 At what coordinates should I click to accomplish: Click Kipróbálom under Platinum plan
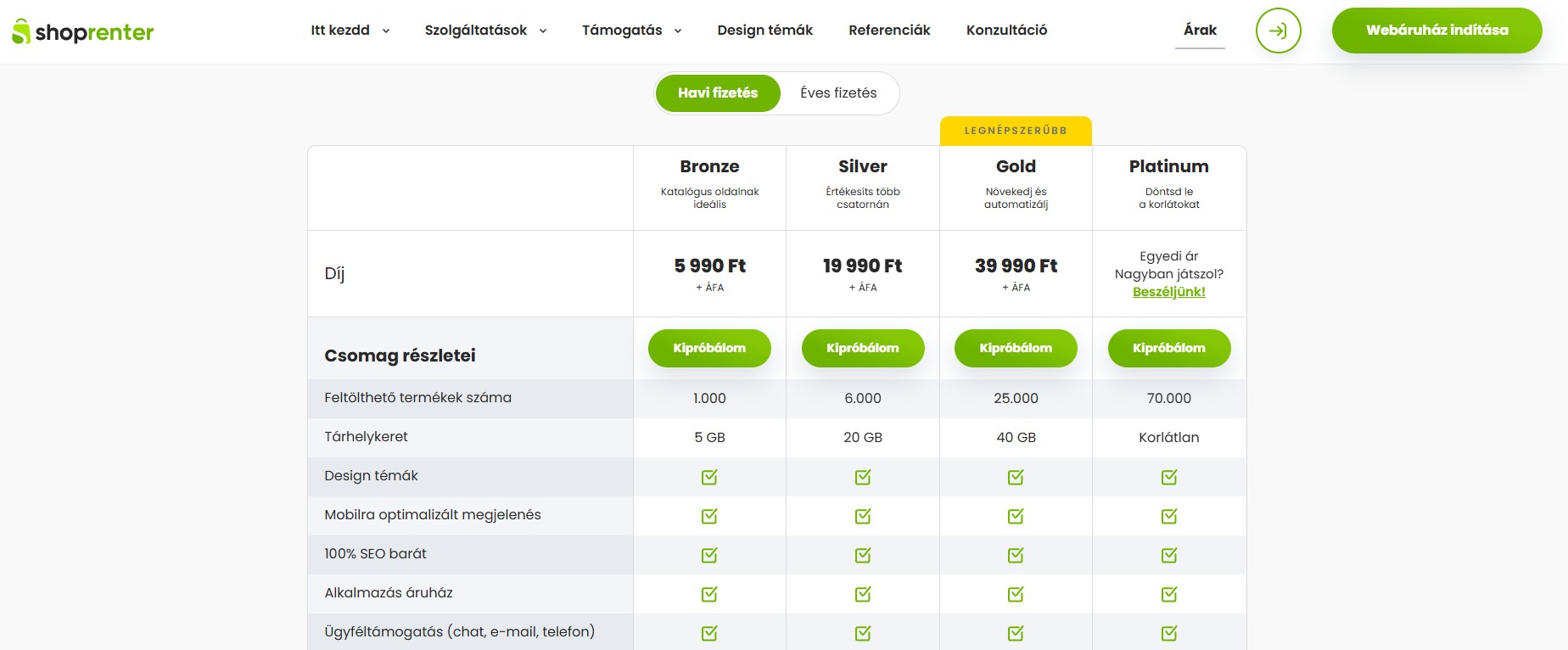pyautogui.click(x=1169, y=348)
